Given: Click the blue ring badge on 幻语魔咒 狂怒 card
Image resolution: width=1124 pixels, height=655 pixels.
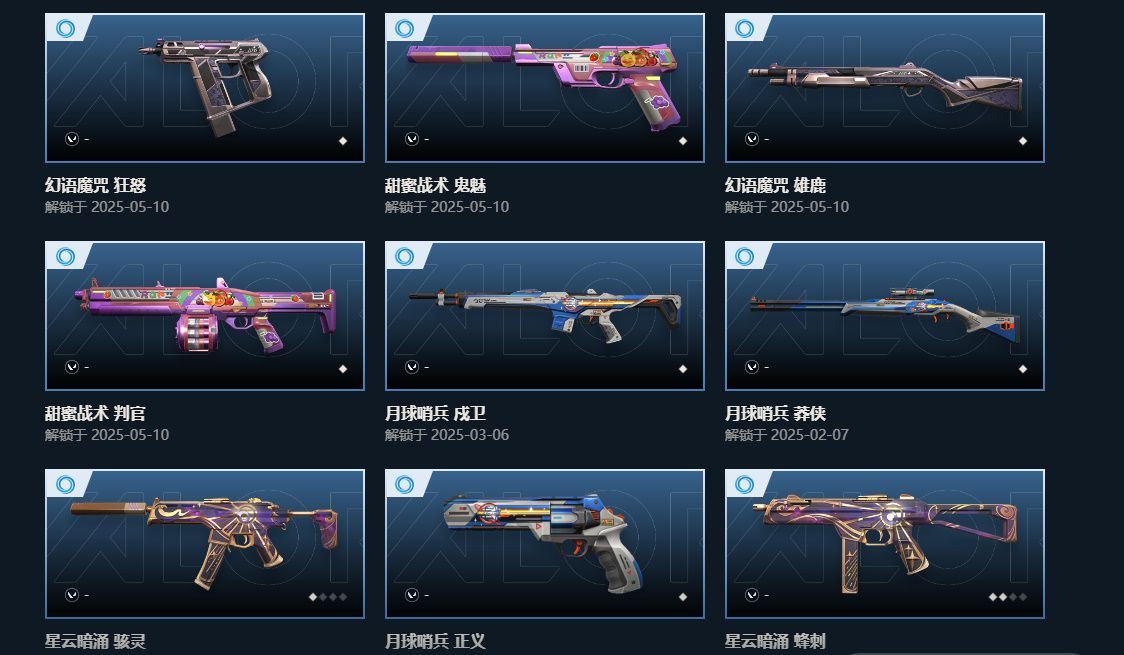Looking at the screenshot, I should 65,29.
